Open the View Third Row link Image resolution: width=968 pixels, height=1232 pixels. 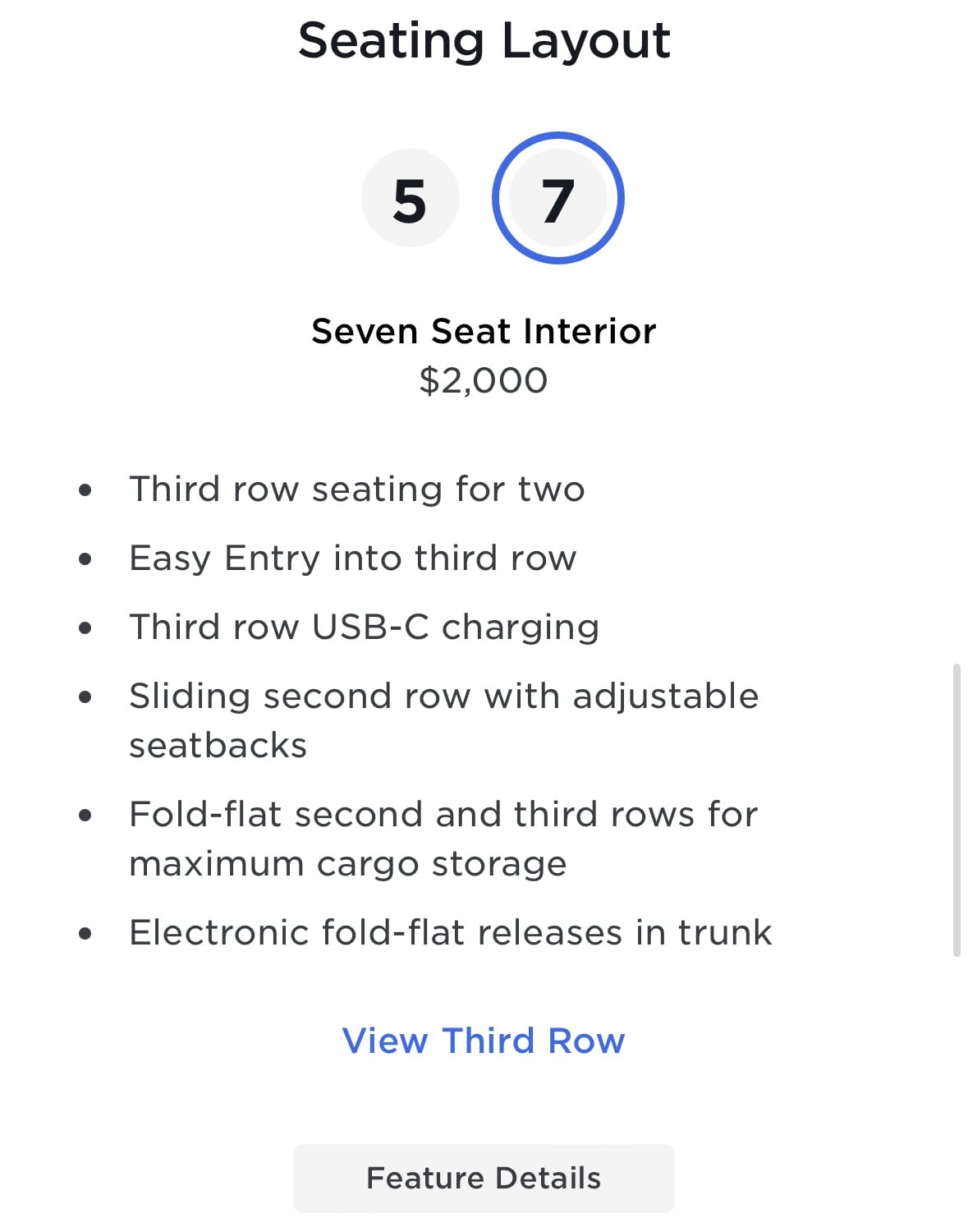point(484,1041)
